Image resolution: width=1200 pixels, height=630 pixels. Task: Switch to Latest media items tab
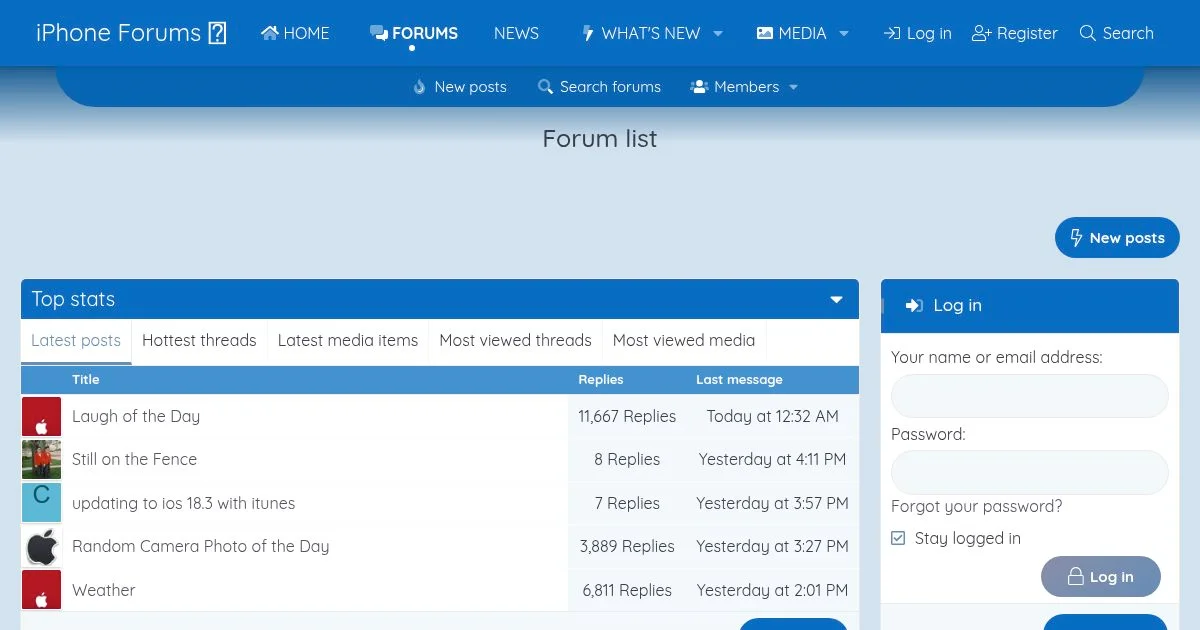point(348,341)
